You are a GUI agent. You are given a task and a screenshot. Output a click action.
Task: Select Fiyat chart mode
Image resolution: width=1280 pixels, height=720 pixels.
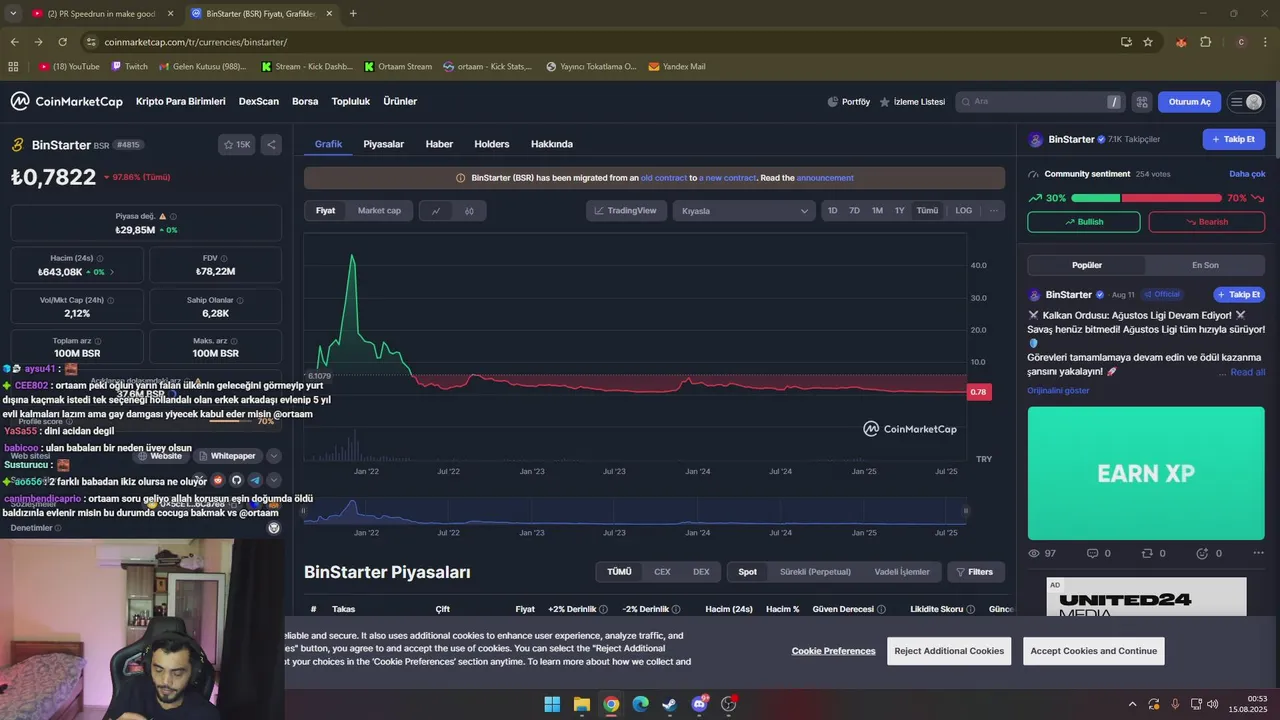326,211
